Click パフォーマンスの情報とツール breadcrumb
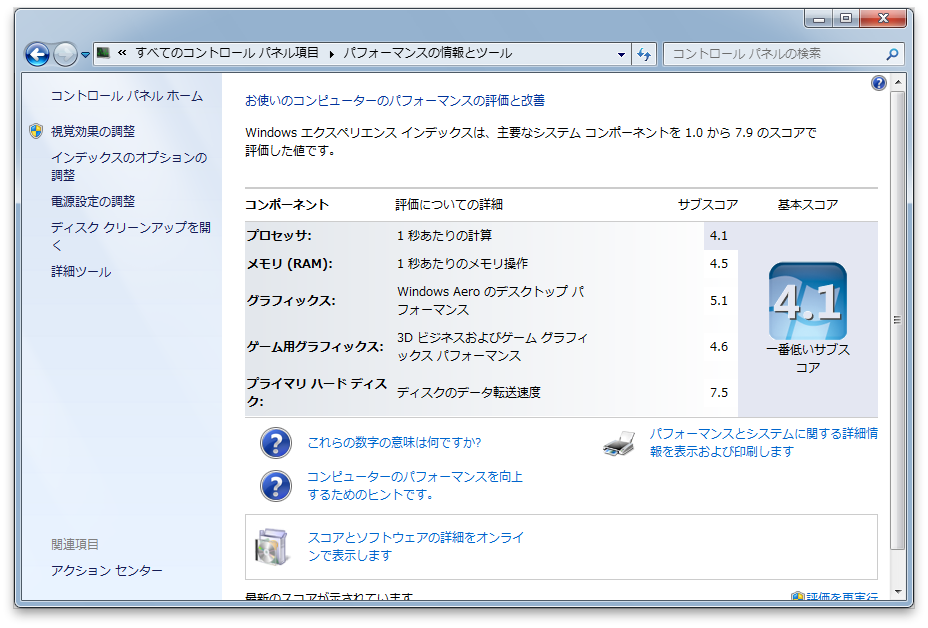Screen dimensions: 928x628 tap(428, 53)
